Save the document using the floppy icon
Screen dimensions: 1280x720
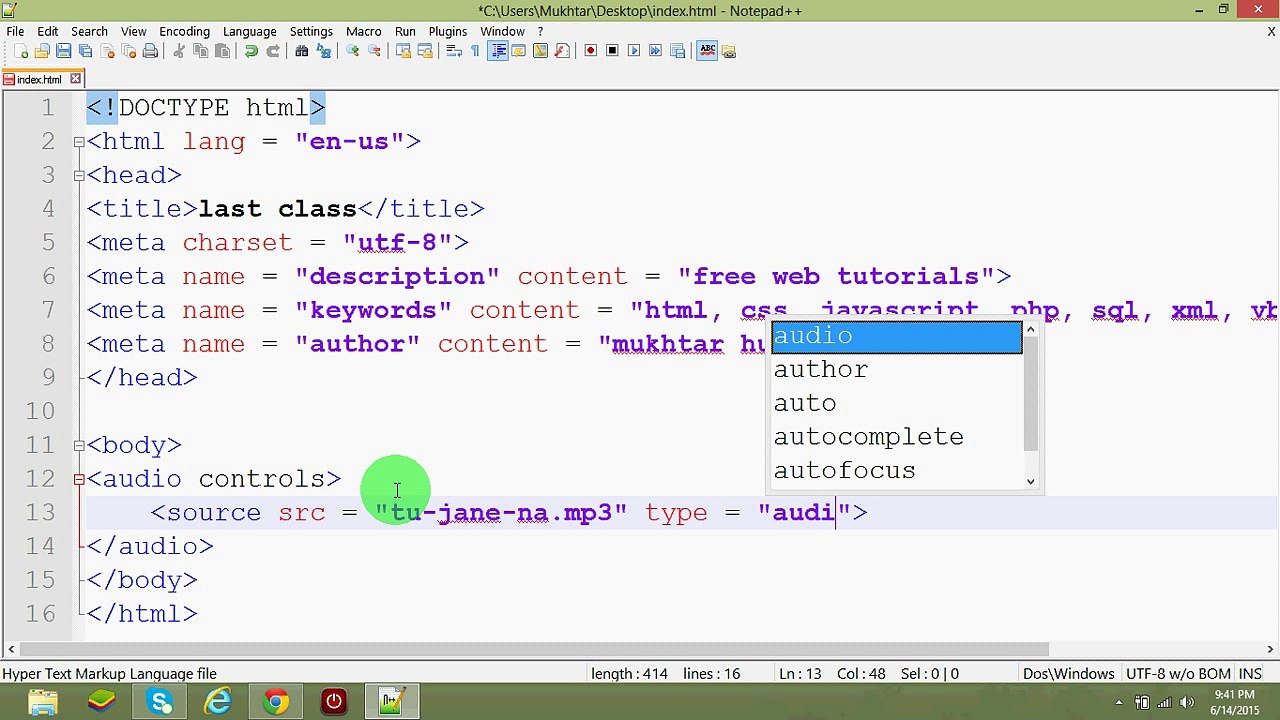click(63, 51)
